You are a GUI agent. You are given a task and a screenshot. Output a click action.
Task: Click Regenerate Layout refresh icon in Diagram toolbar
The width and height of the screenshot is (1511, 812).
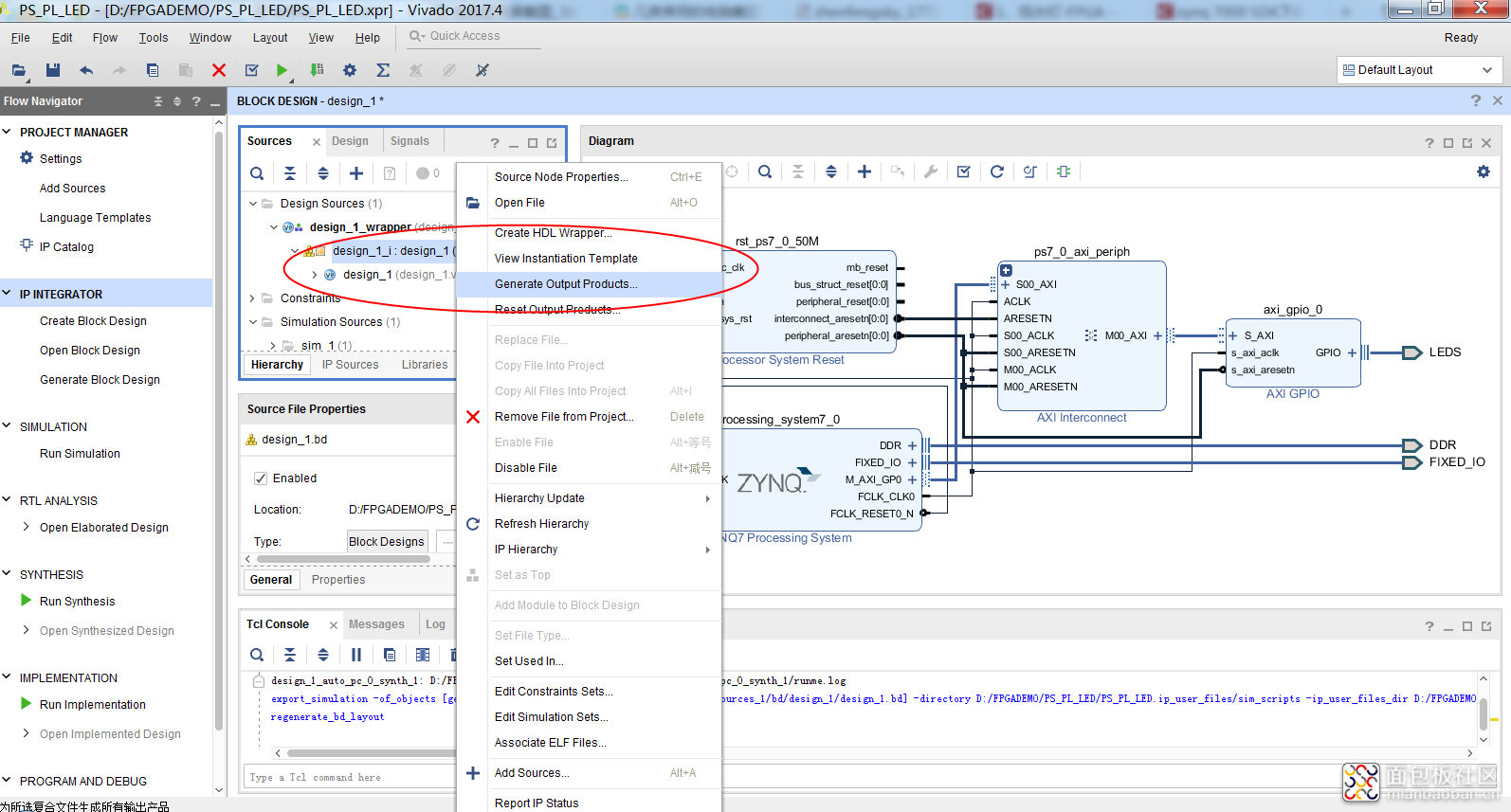pyautogui.click(x=997, y=171)
